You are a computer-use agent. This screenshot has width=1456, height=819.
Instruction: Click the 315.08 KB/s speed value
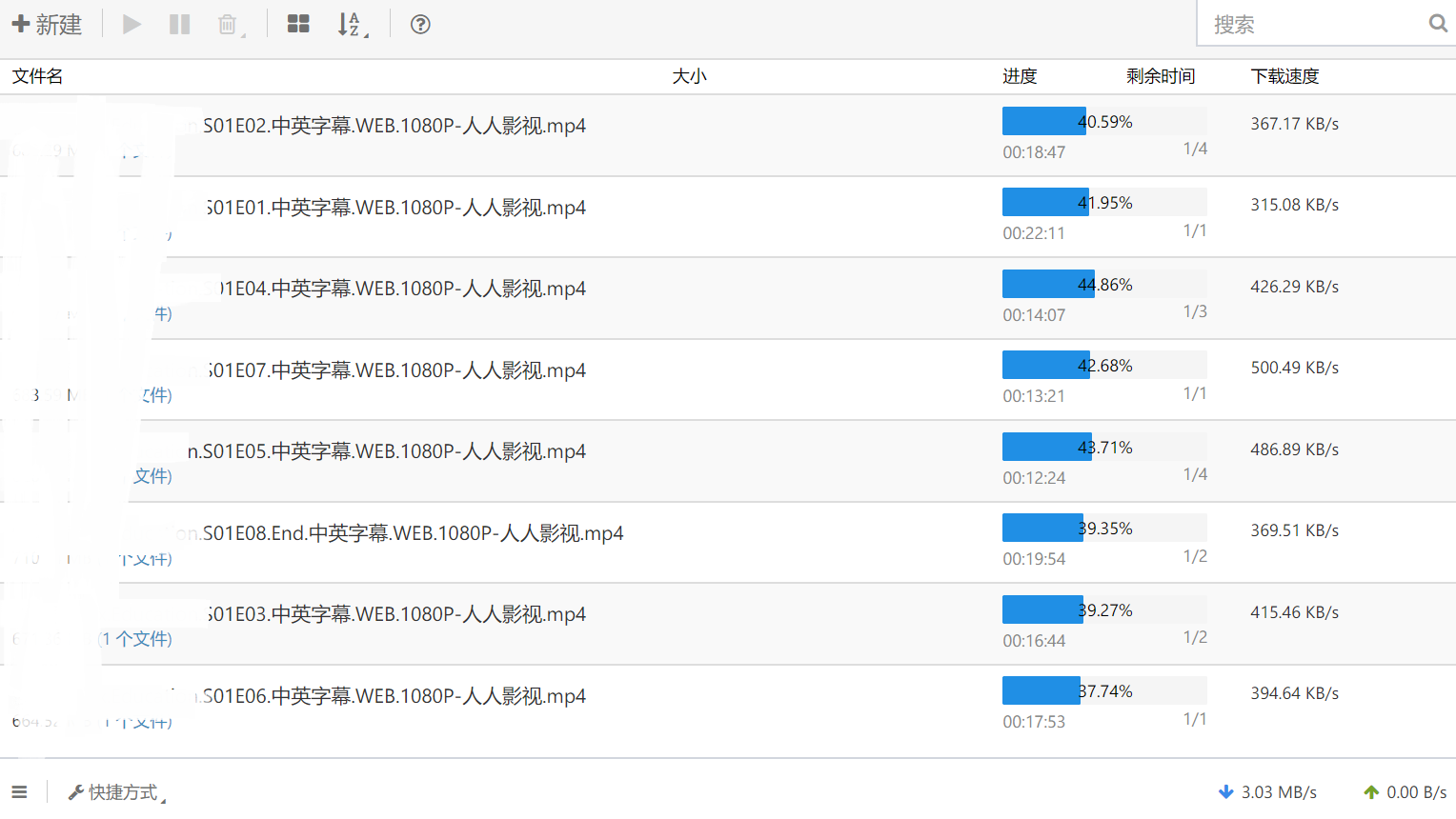tap(1295, 205)
